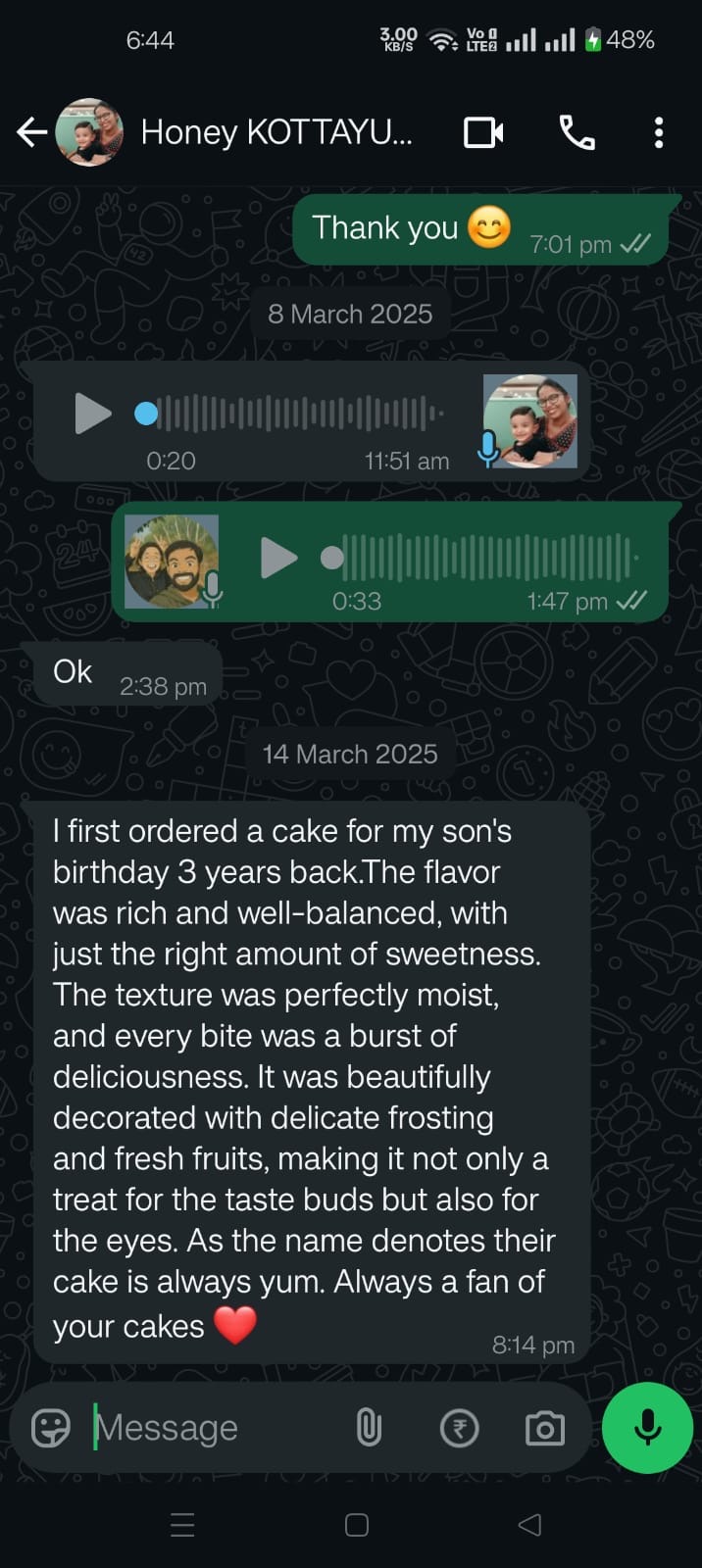Tap the Android home navigation button

click(357, 1525)
